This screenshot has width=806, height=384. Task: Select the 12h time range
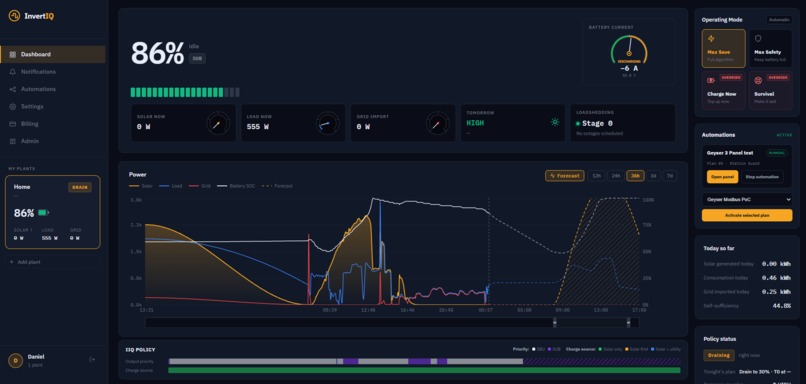[596, 176]
